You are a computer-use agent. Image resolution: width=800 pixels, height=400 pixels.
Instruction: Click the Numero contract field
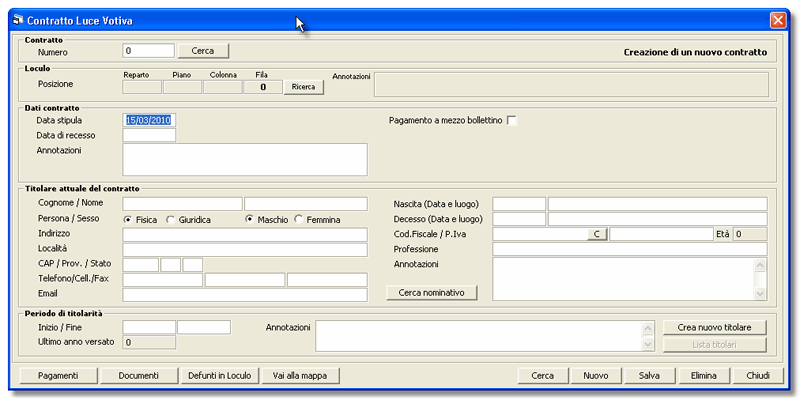pos(148,51)
